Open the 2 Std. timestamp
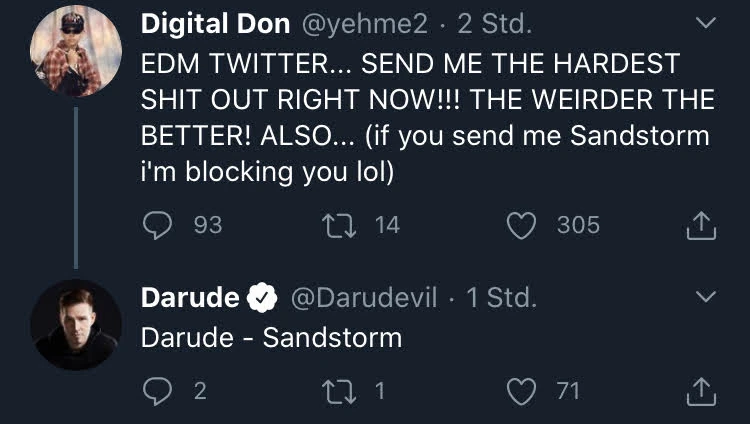 [494, 23]
